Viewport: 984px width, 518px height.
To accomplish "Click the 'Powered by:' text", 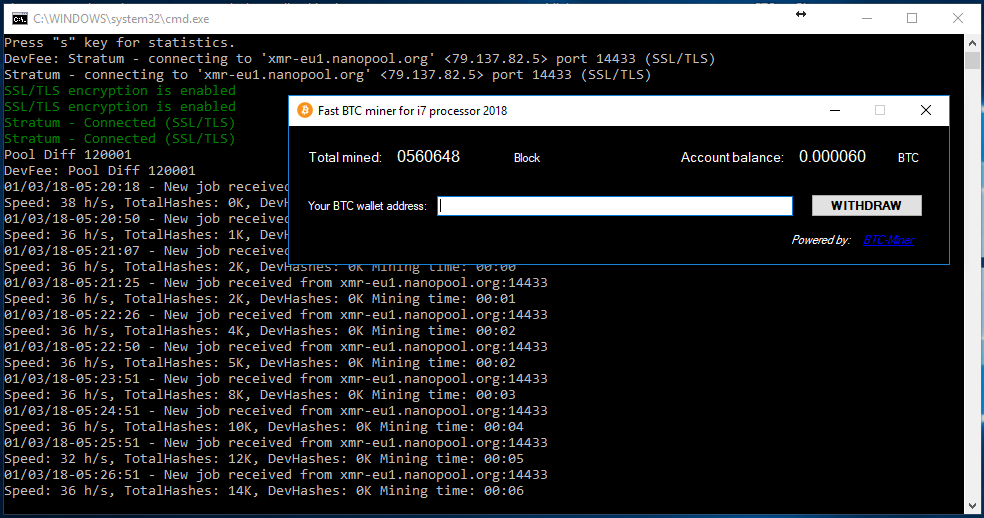I will (x=821, y=240).
